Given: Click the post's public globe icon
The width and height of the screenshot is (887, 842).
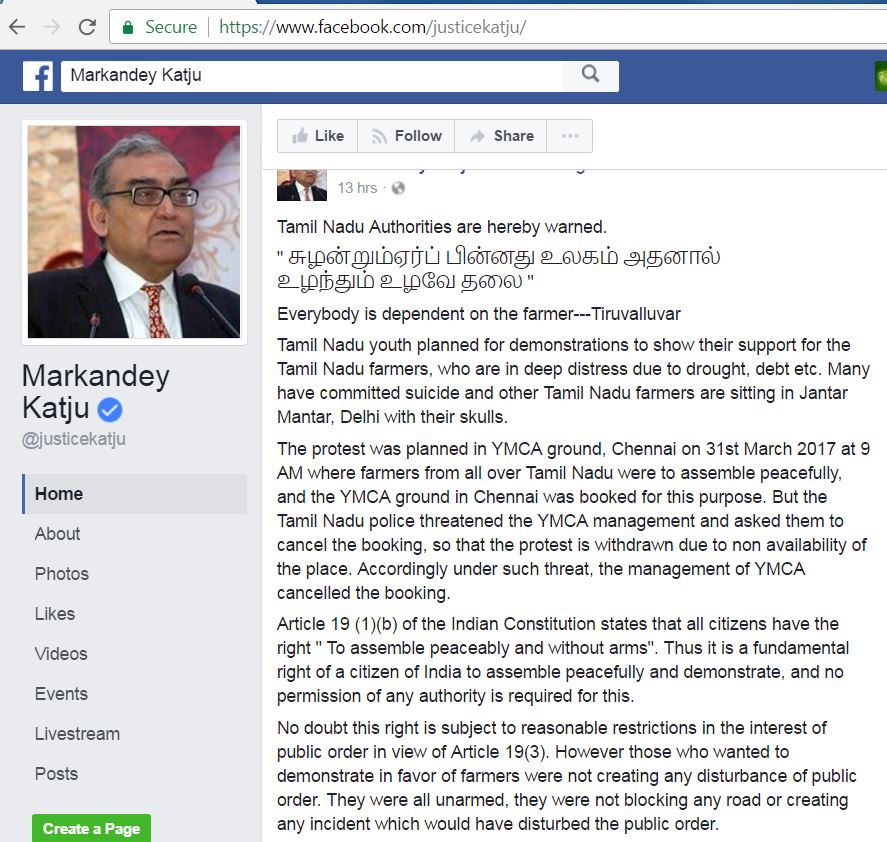Looking at the screenshot, I should pyautogui.click(x=398, y=188).
